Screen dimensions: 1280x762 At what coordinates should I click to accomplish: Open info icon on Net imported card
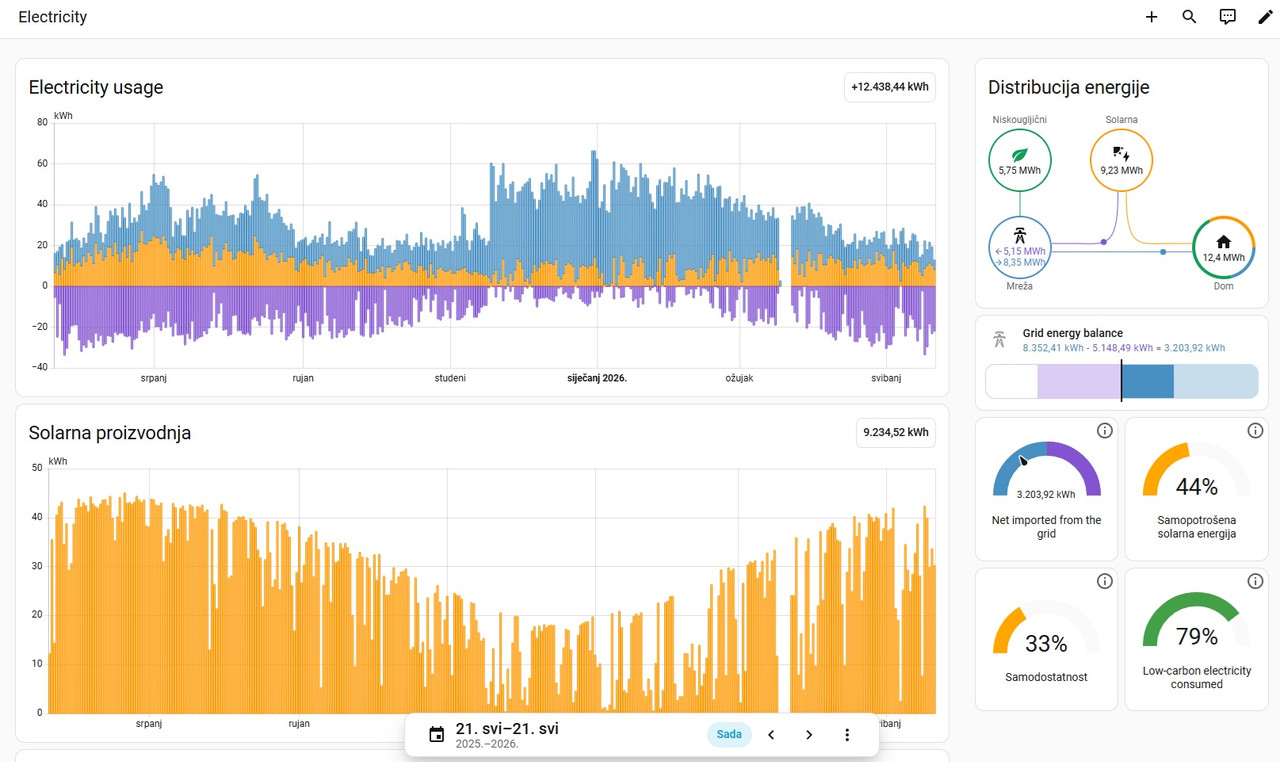[x=1105, y=431]
